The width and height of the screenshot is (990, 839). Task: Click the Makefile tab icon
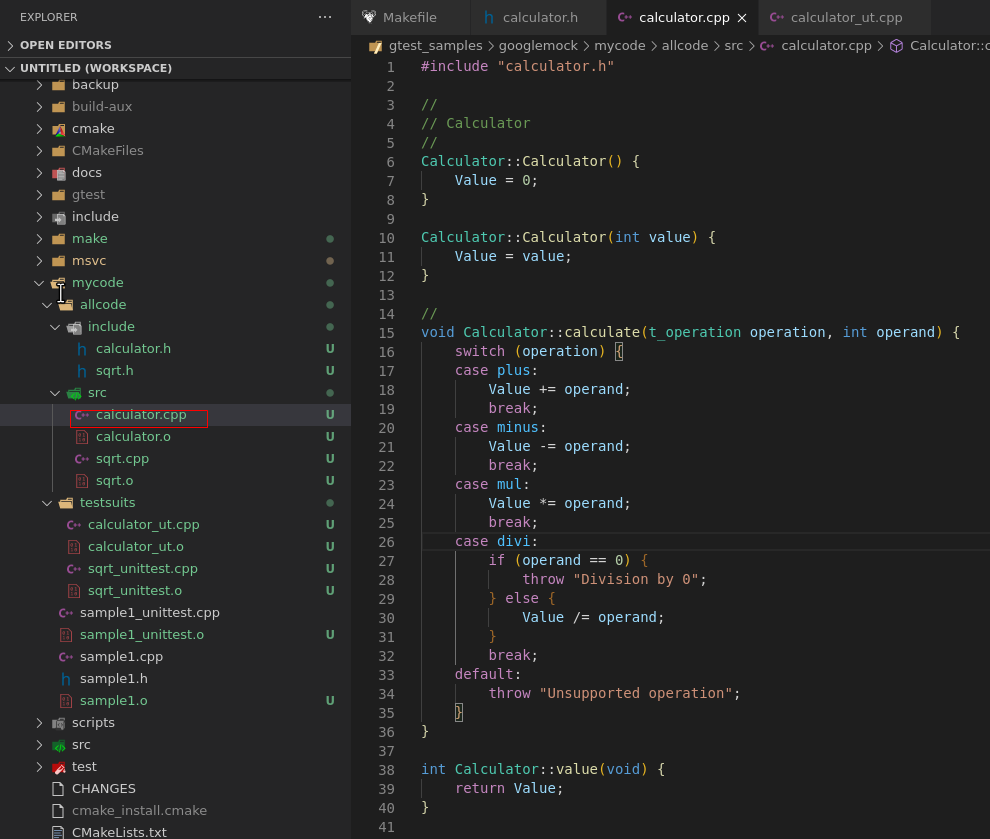pos(369,17)
